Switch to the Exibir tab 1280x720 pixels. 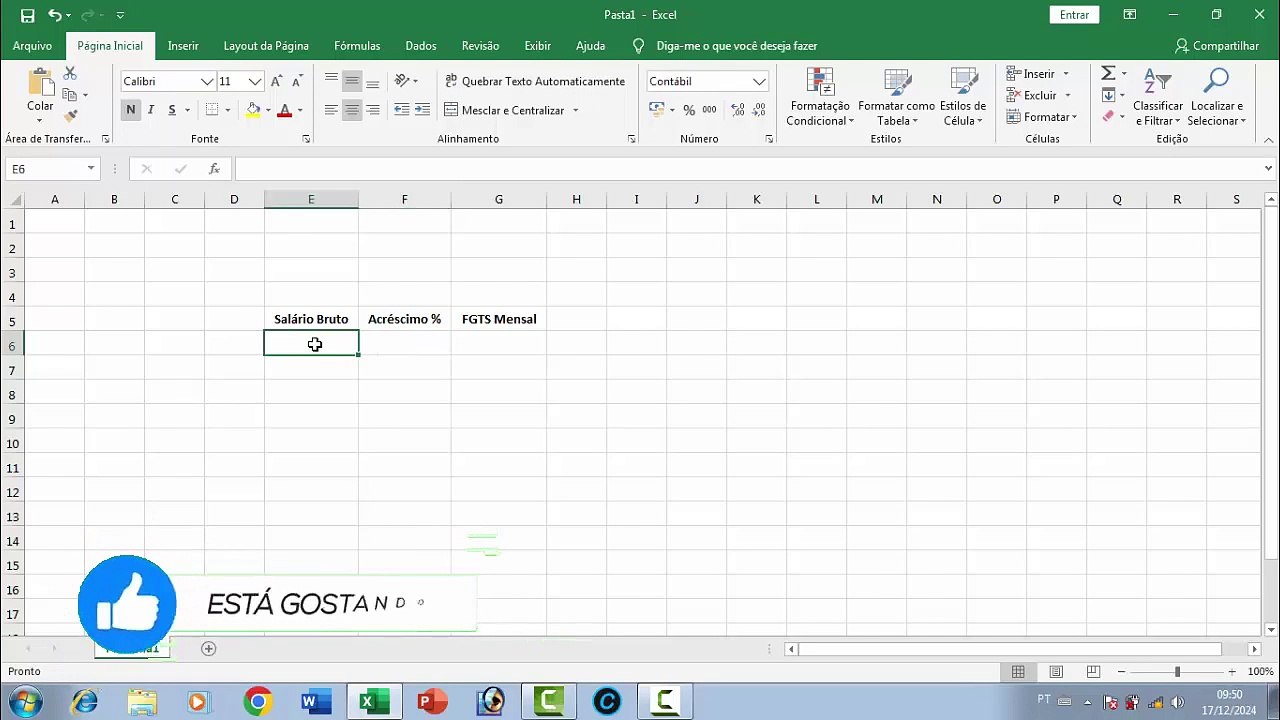538,46
